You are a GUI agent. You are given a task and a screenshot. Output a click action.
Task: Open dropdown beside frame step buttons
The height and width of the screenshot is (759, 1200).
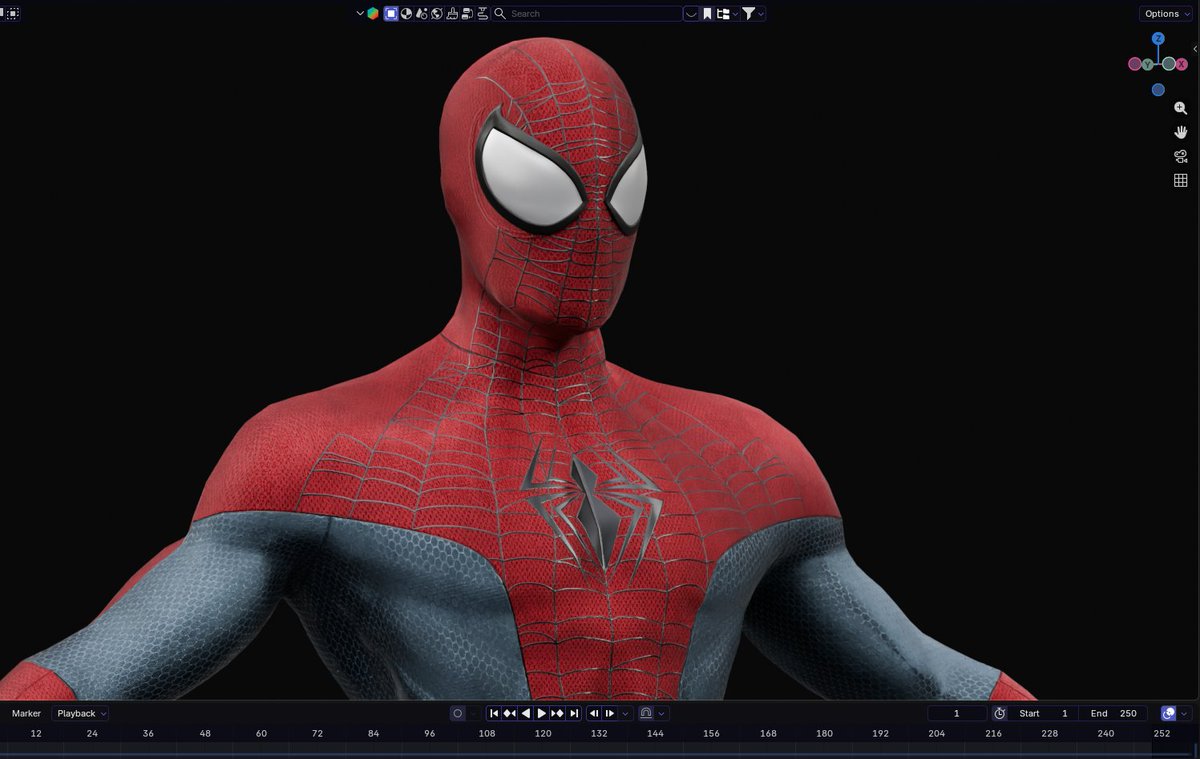[626, 713]
